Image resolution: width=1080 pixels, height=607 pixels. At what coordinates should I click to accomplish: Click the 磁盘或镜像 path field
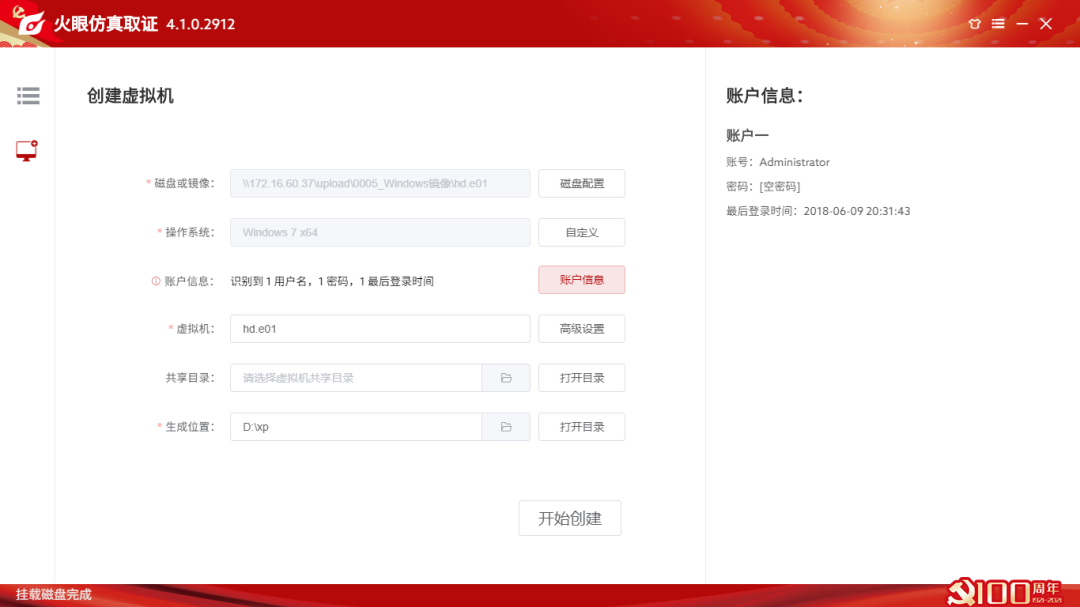coord(380,183)
